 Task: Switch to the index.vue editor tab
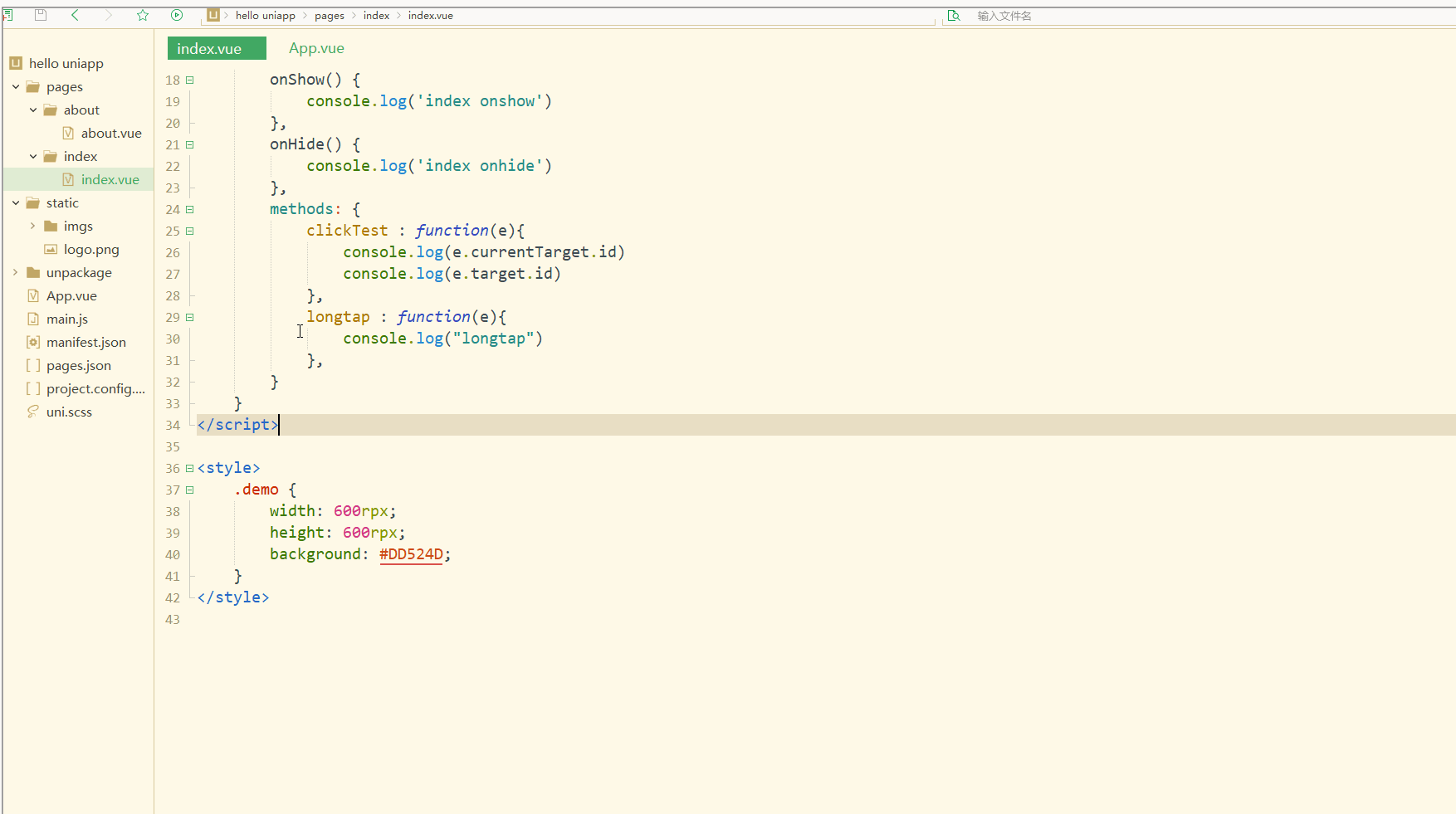click(x=217, y=48)
